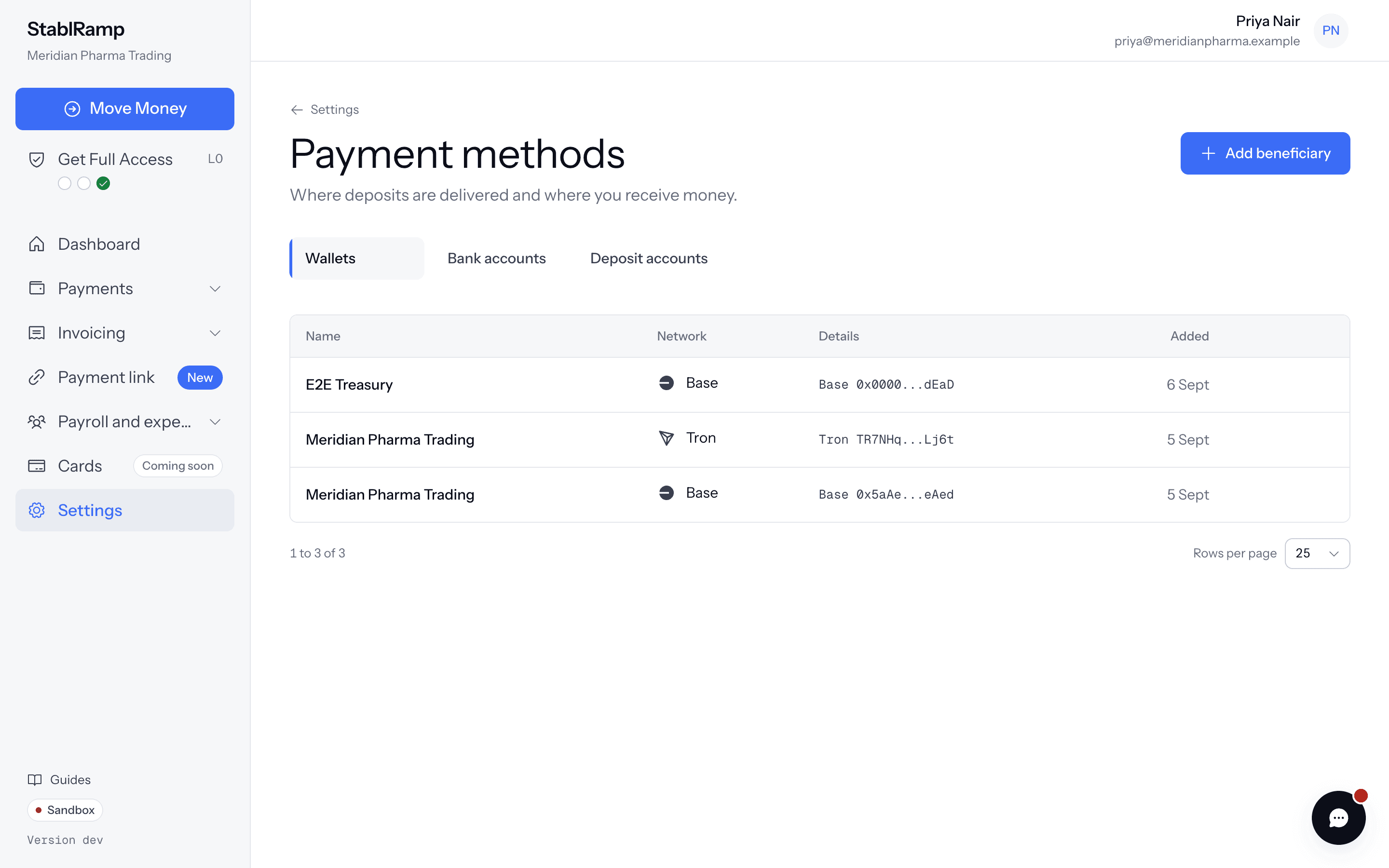Click the Added column header
1389x868 pixels.
(1189, 337)
